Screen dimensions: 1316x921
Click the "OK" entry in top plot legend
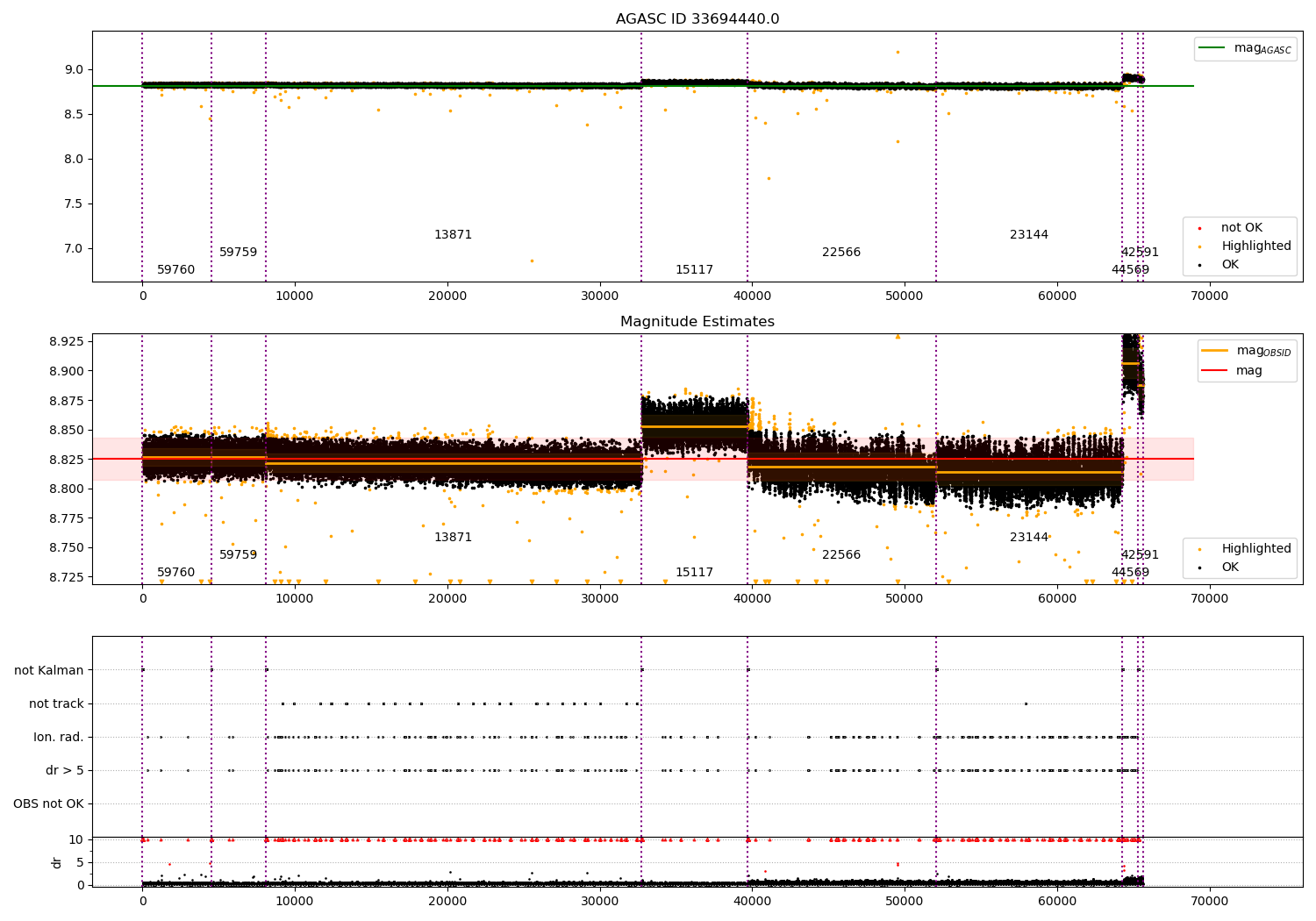[x=1230, y=265]
